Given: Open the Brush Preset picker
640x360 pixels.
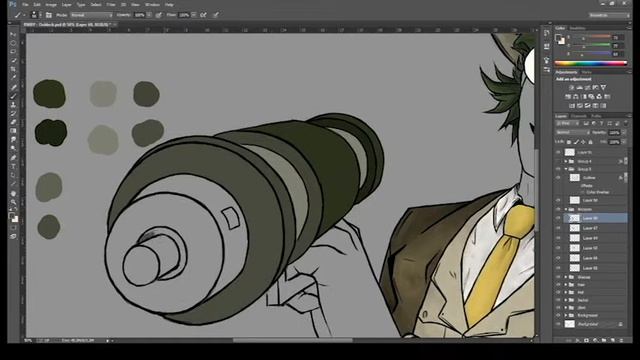Looking at the screenshot, I should 35,15.
